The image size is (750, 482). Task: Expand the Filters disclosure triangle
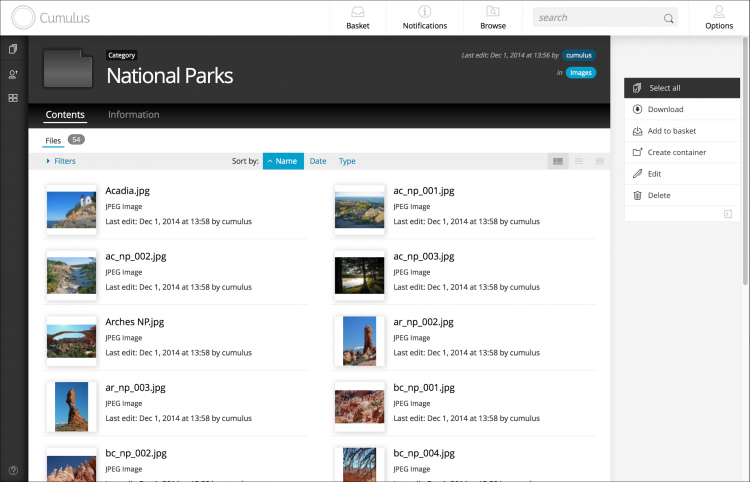[x=48, y=161]
